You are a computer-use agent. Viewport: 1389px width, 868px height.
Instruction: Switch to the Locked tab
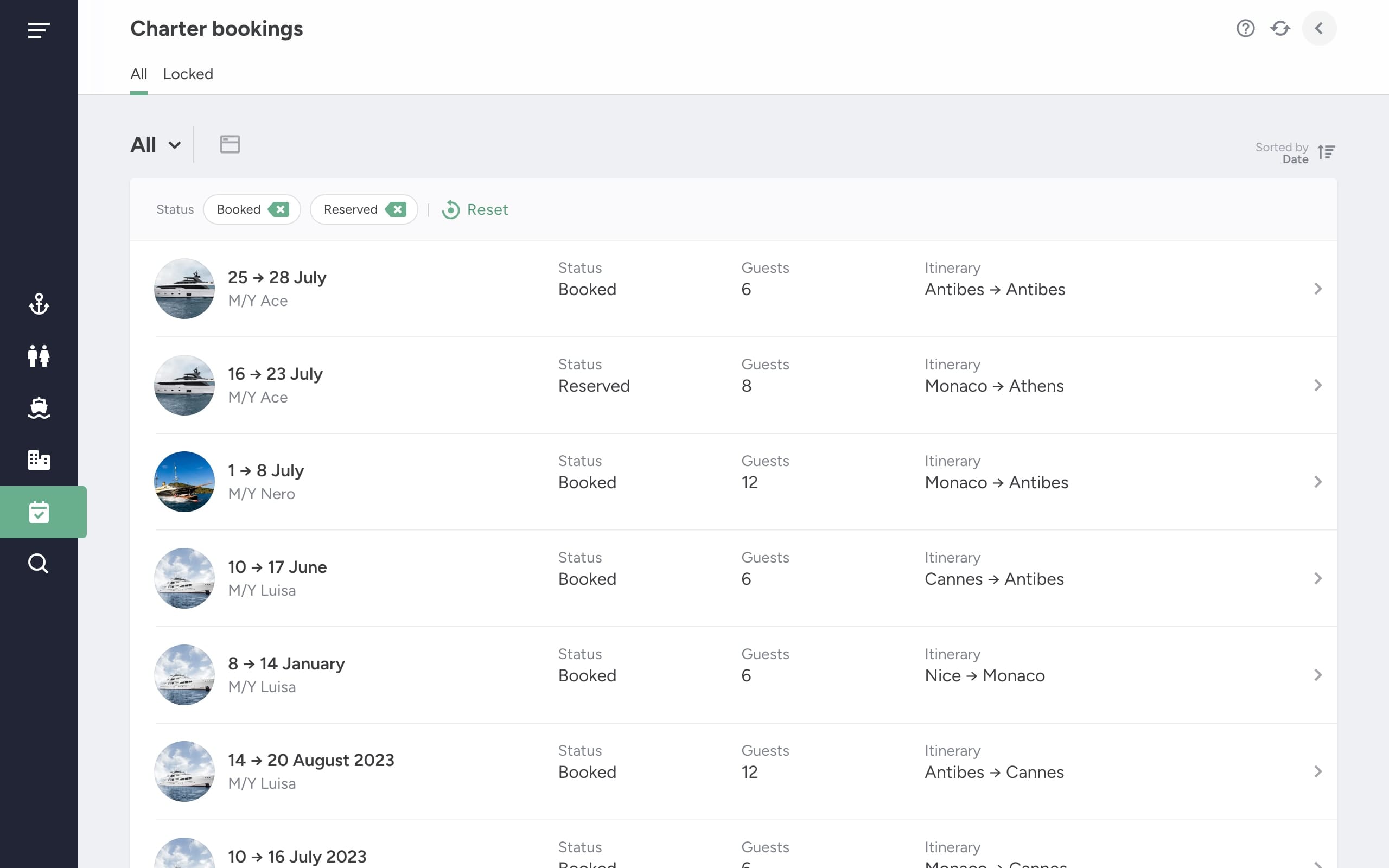pyautogui.click(x=188, y=74)
